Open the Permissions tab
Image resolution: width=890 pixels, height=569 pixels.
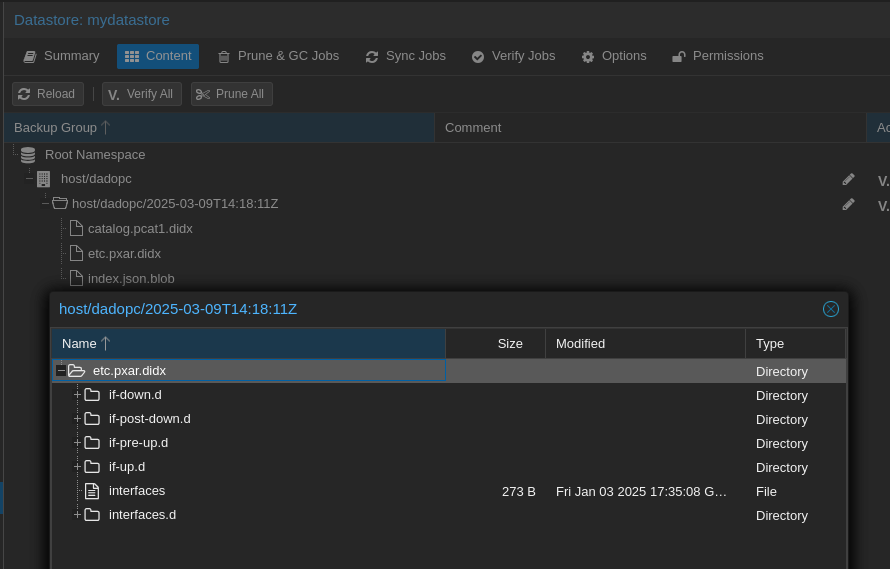(717, 56)
